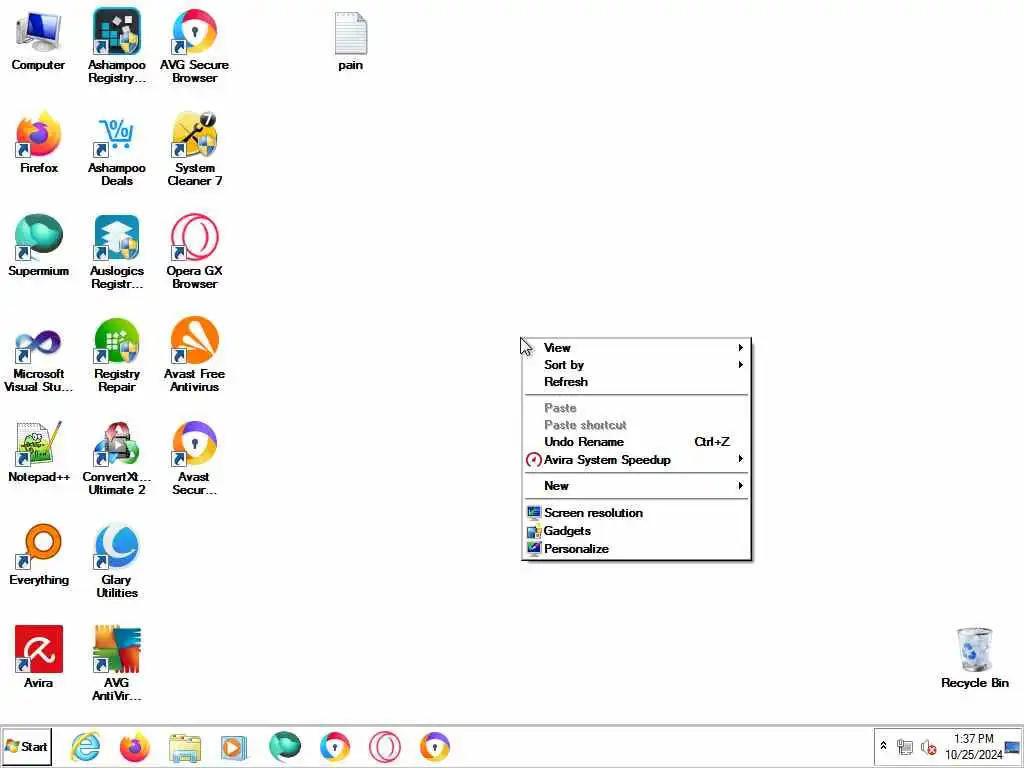
Task: Choose Personalize from the context menu
Action: click(637, 549)
